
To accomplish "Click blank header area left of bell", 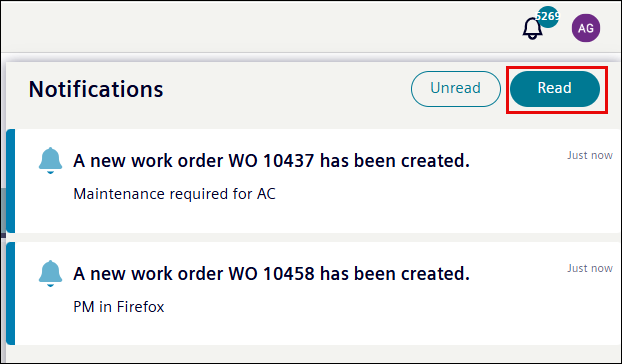I will (x=258, y=27).
